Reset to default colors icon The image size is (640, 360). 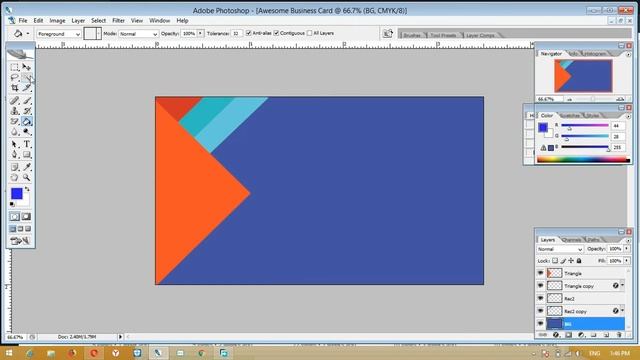click(x=12, y=204)
